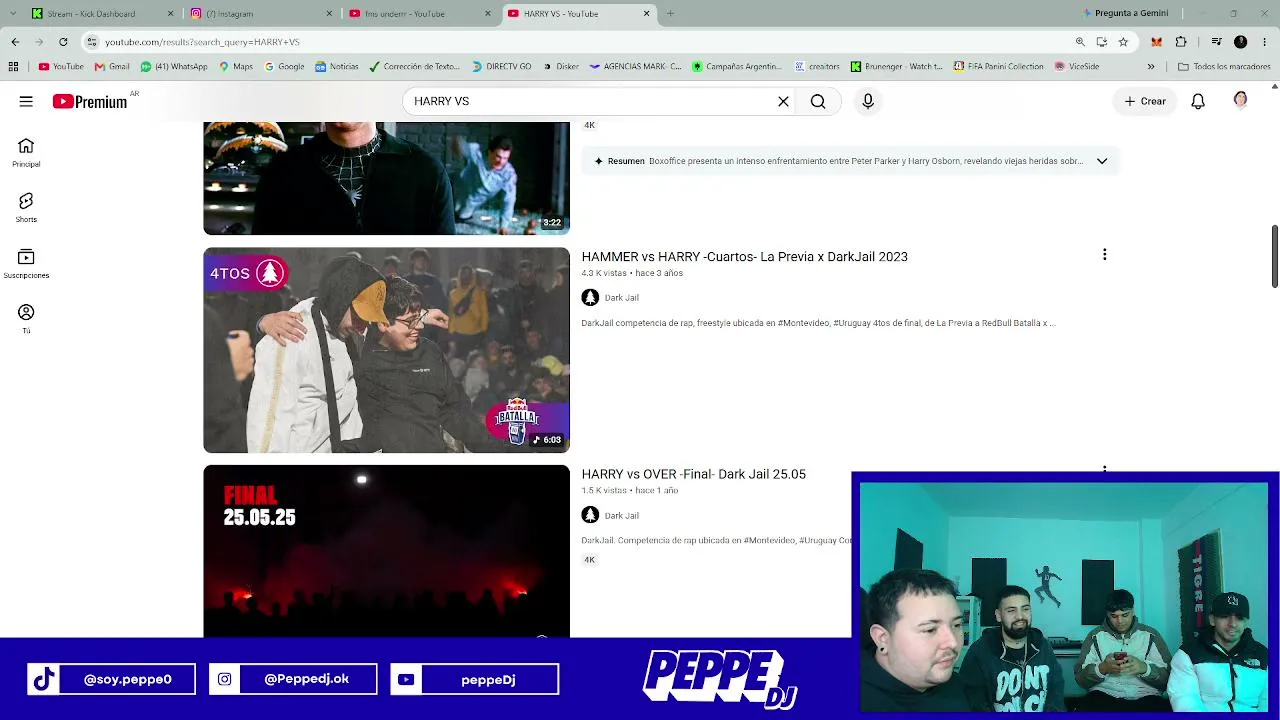
Task: Open the Corrección de Texto bookmark
Action: (414, 67)
